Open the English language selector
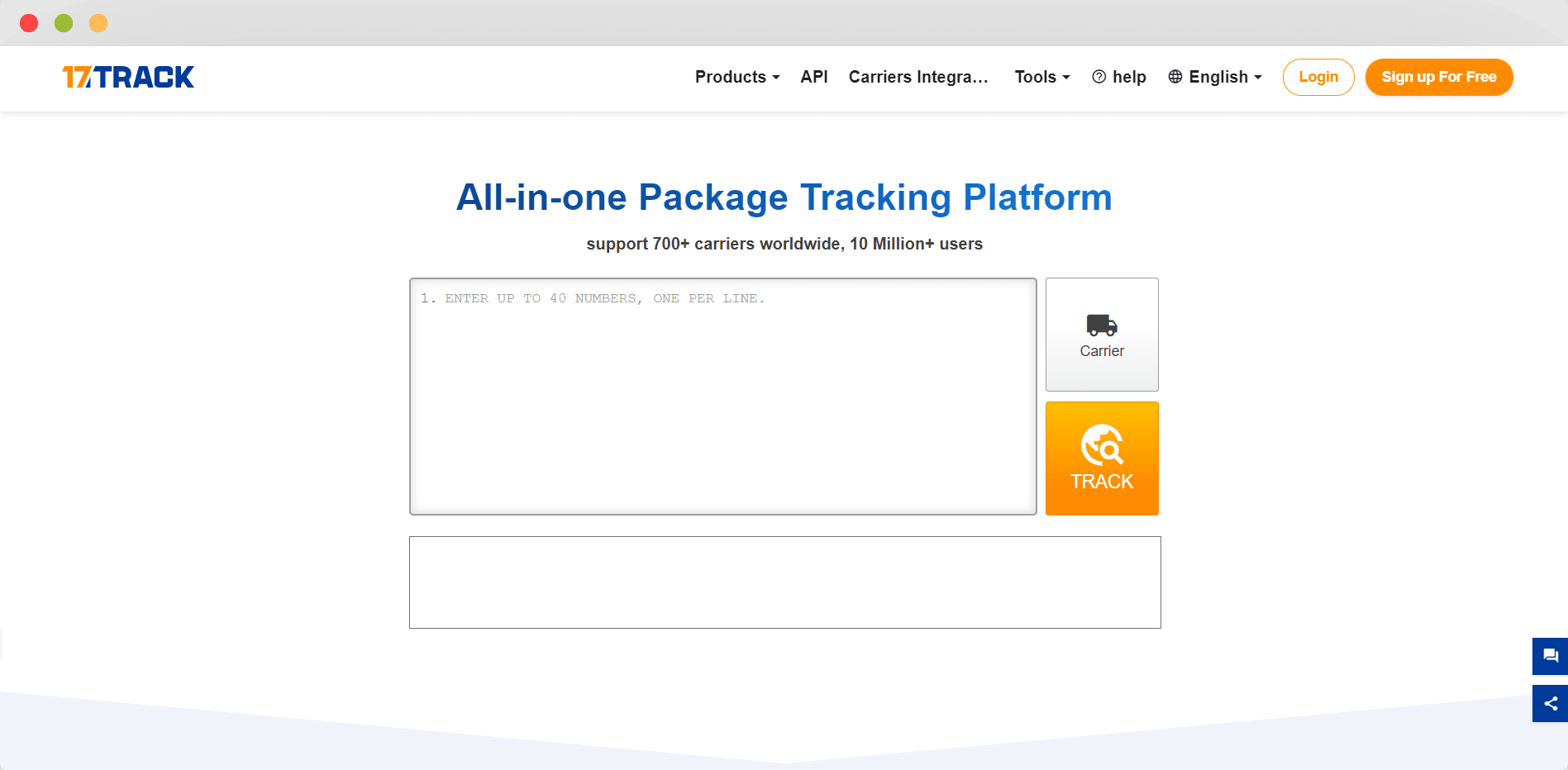Image resolution: width=1568 pixels, height=770 pixels. click(x=1215, y=77)
